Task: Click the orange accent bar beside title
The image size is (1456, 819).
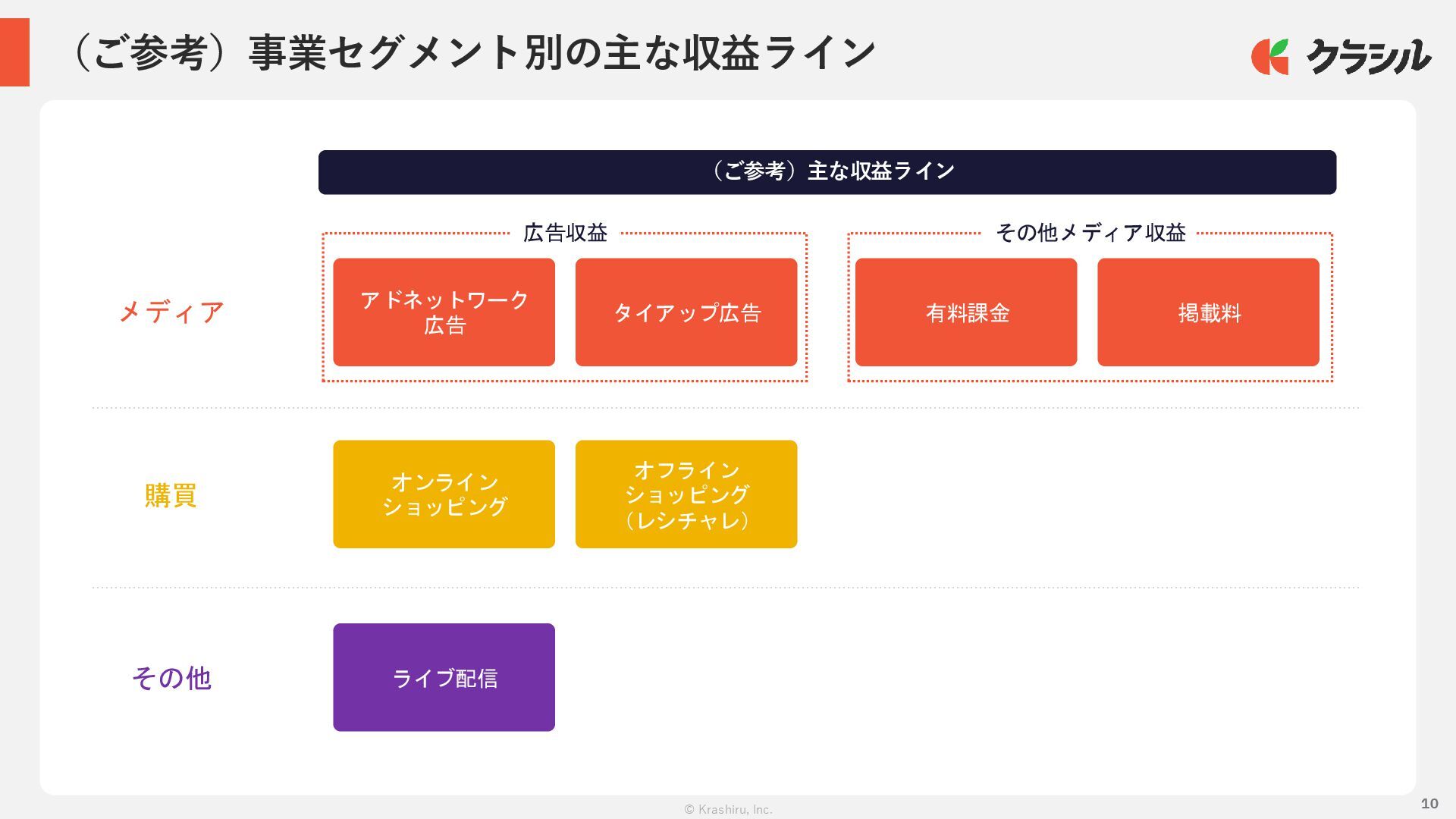Action: coord(14,52)
